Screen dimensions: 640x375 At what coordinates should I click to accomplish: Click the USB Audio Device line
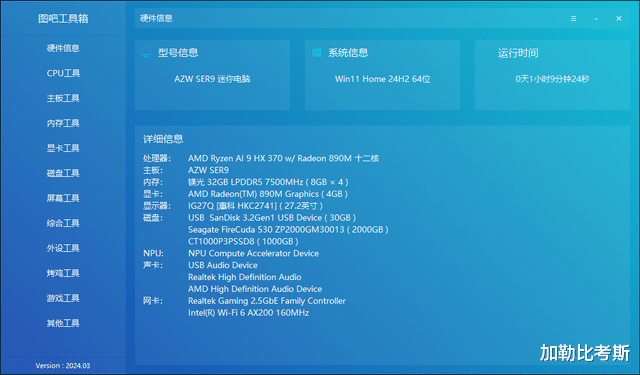pyautogui.click(x=223, y=265)
